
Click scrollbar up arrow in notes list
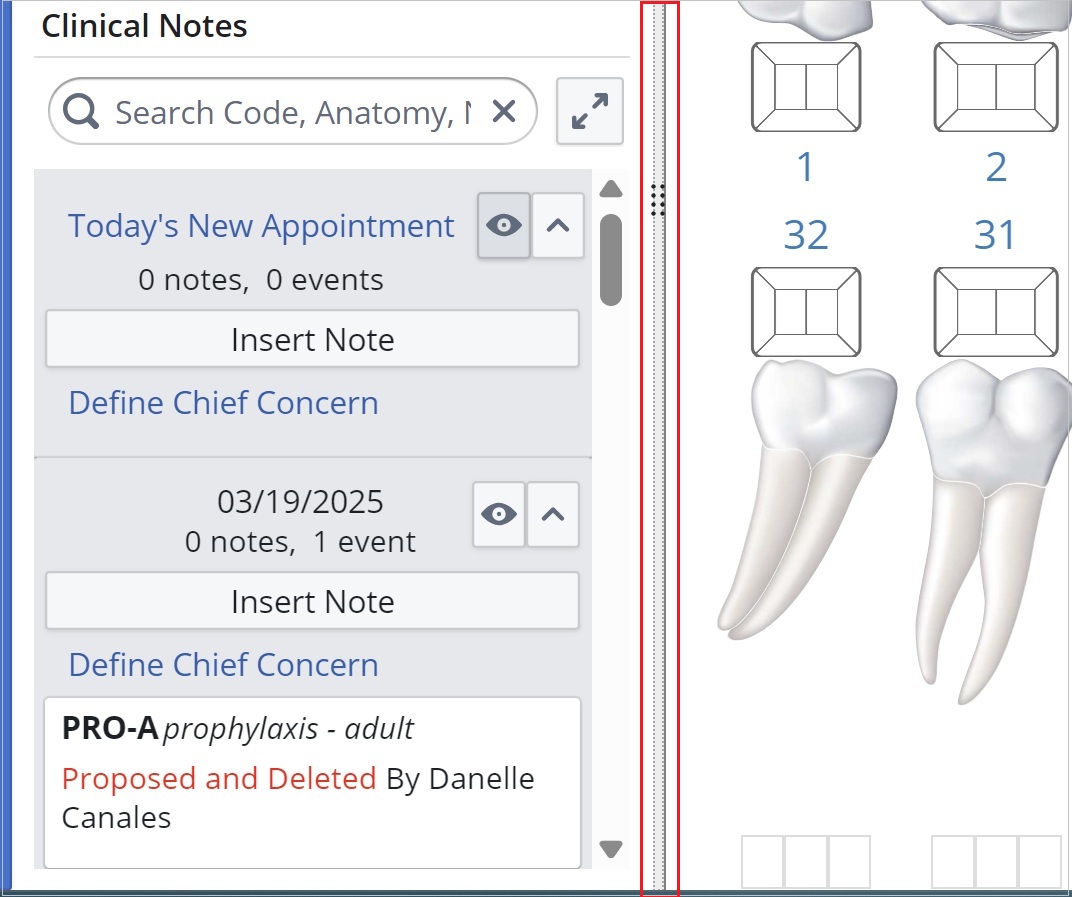pyautogui.click(x=611, y=189)
